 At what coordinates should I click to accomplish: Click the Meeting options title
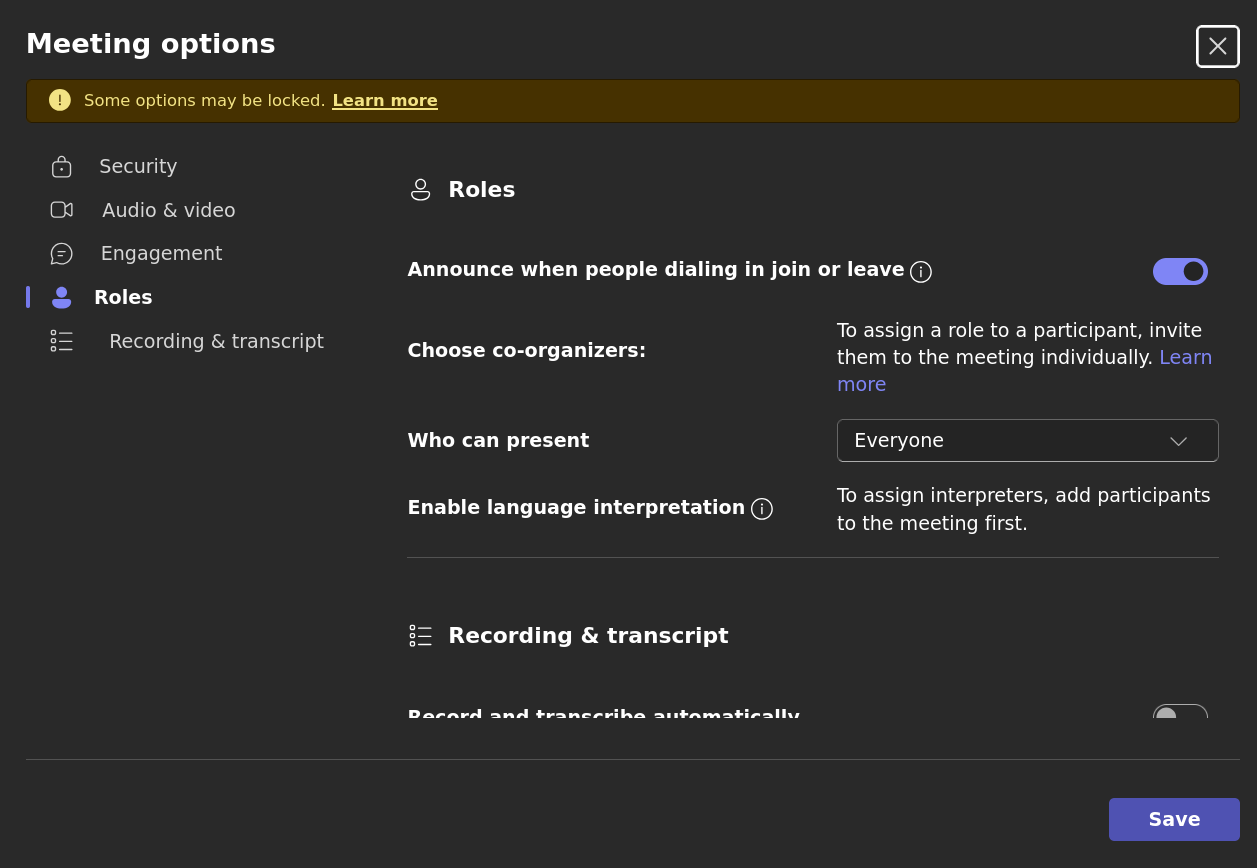point(151,44)
